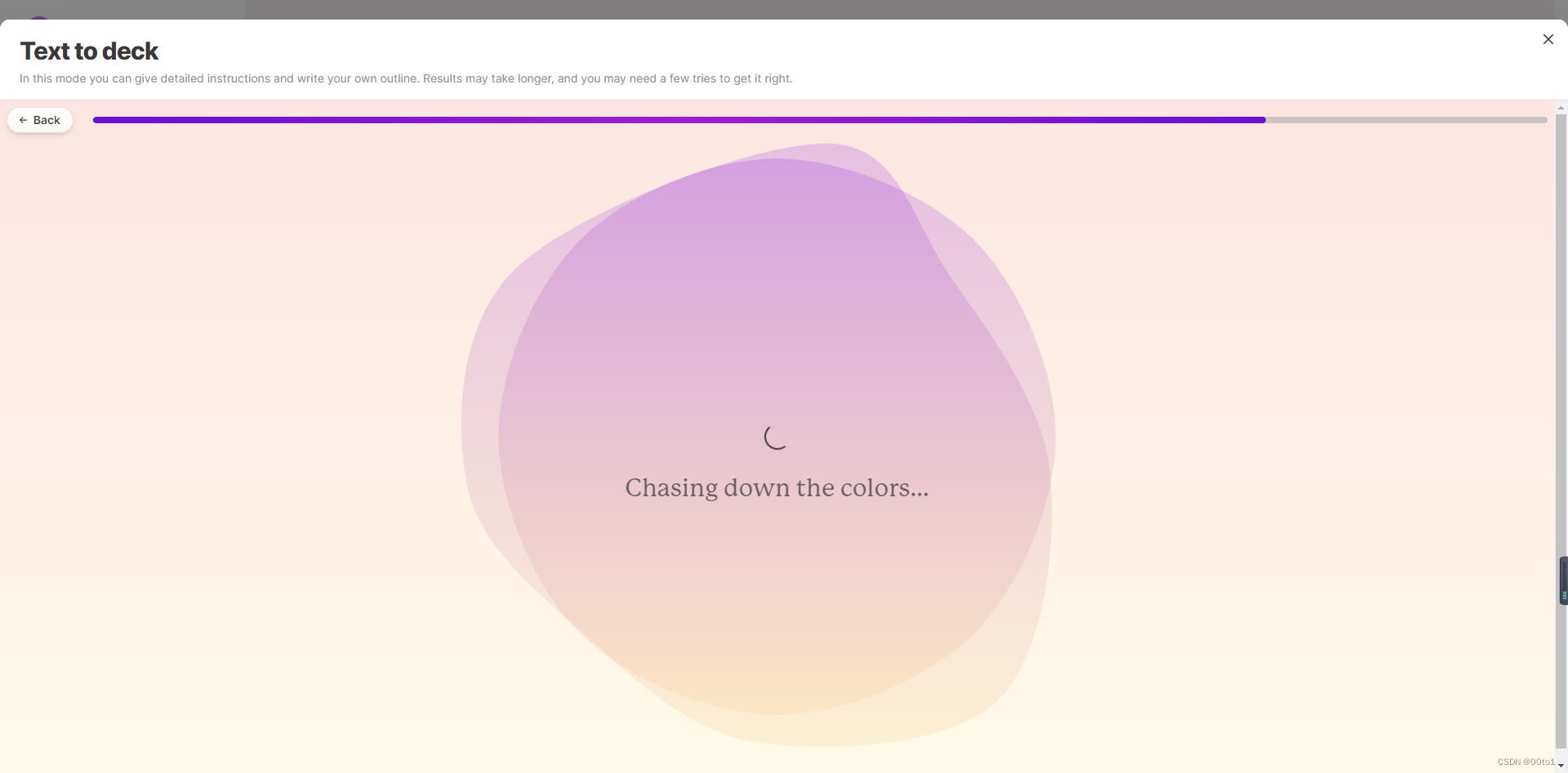Go back using the Back button
This screenshot has width=1568, height=773.
[x=40, y=120]
